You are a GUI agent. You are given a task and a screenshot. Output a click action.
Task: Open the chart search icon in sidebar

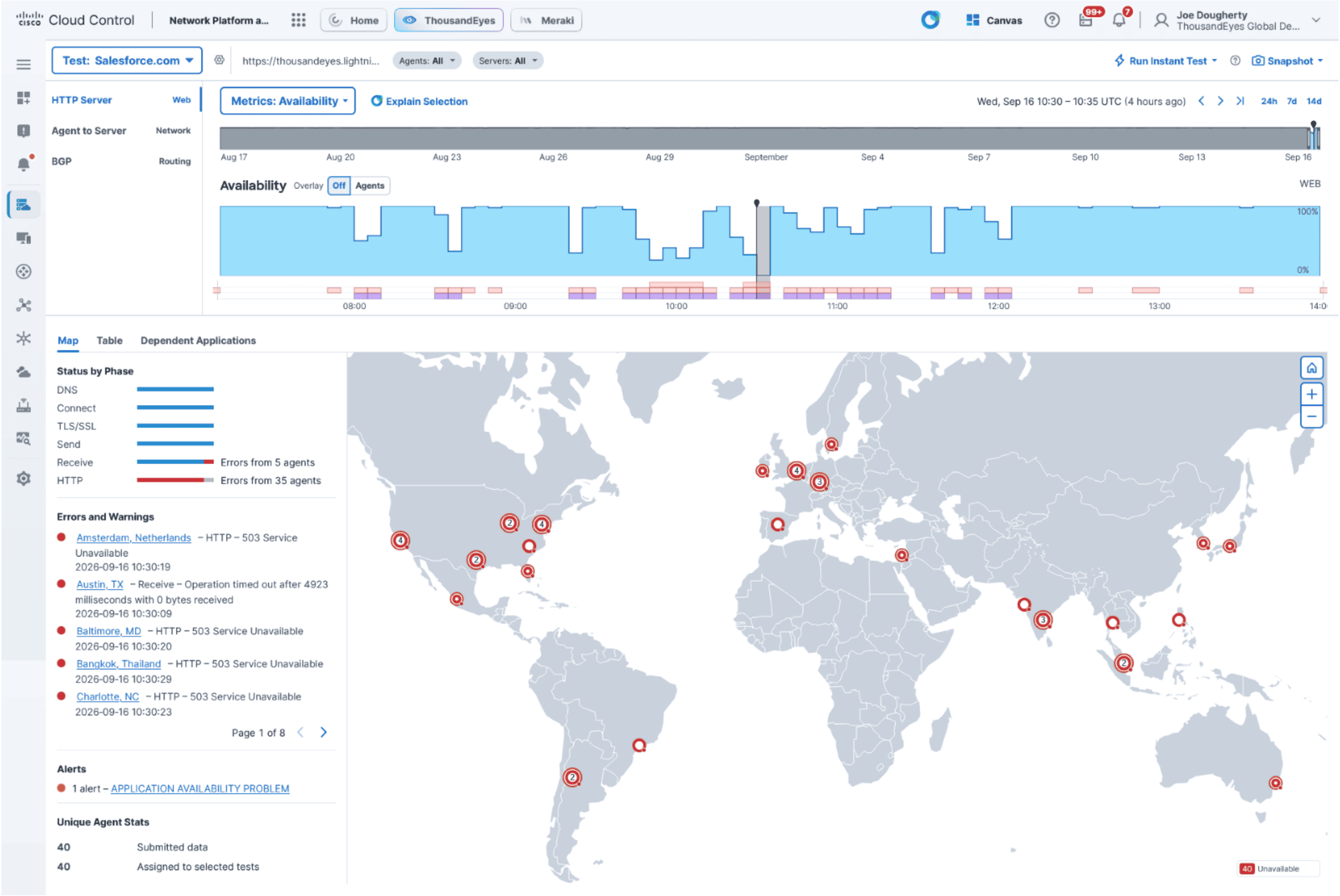click(23, 439)
